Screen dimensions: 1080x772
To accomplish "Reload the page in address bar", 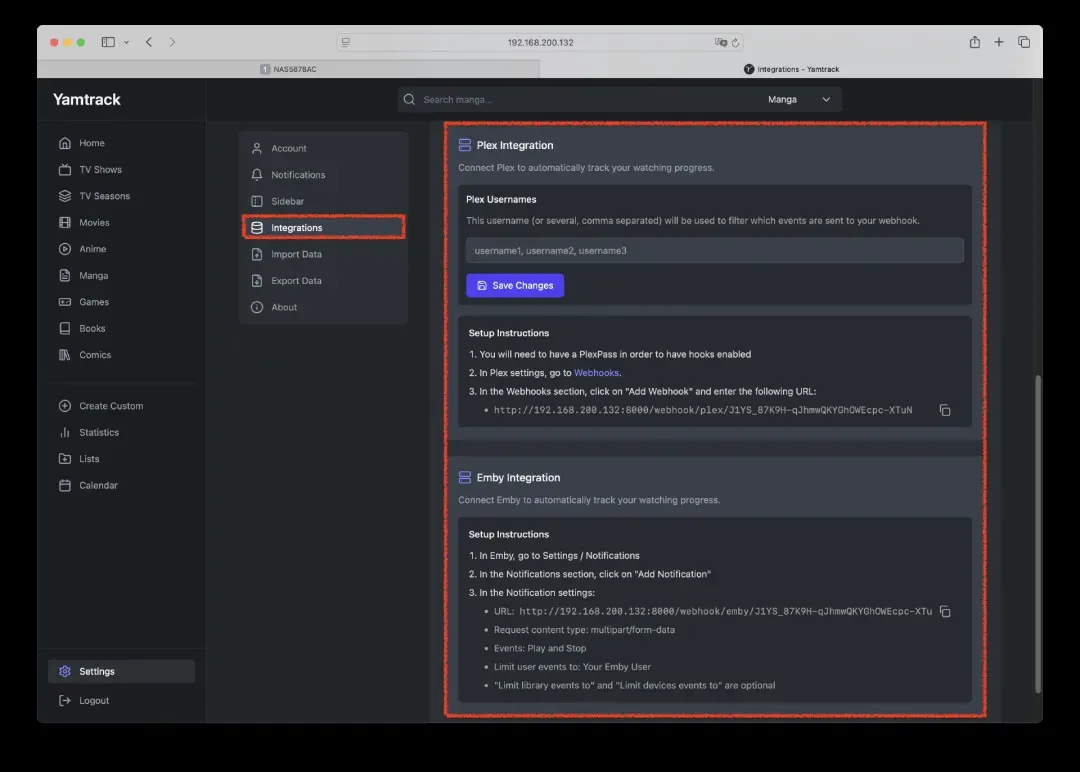I will (736, 43).
